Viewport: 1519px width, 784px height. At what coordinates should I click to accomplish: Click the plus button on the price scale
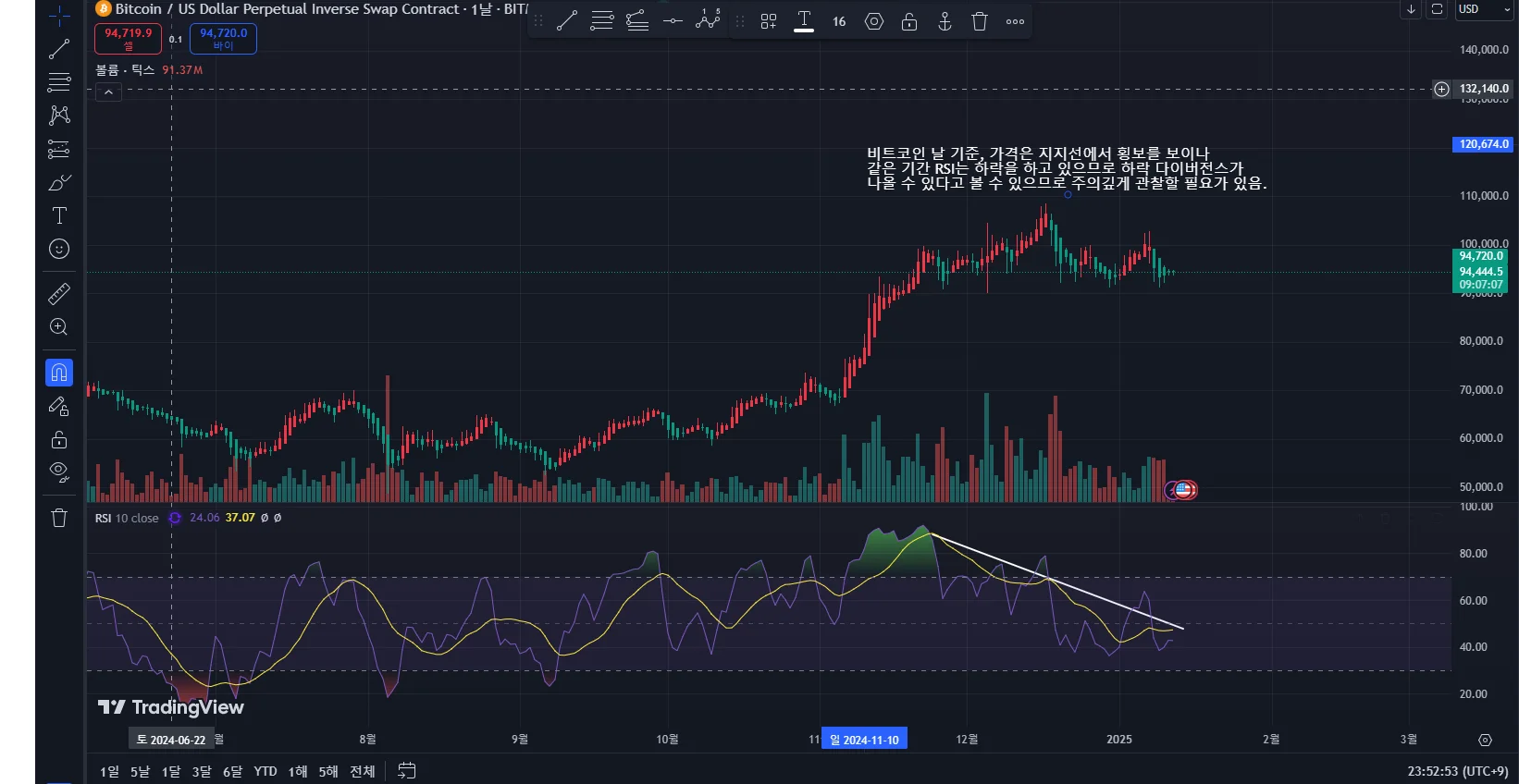1441,89
